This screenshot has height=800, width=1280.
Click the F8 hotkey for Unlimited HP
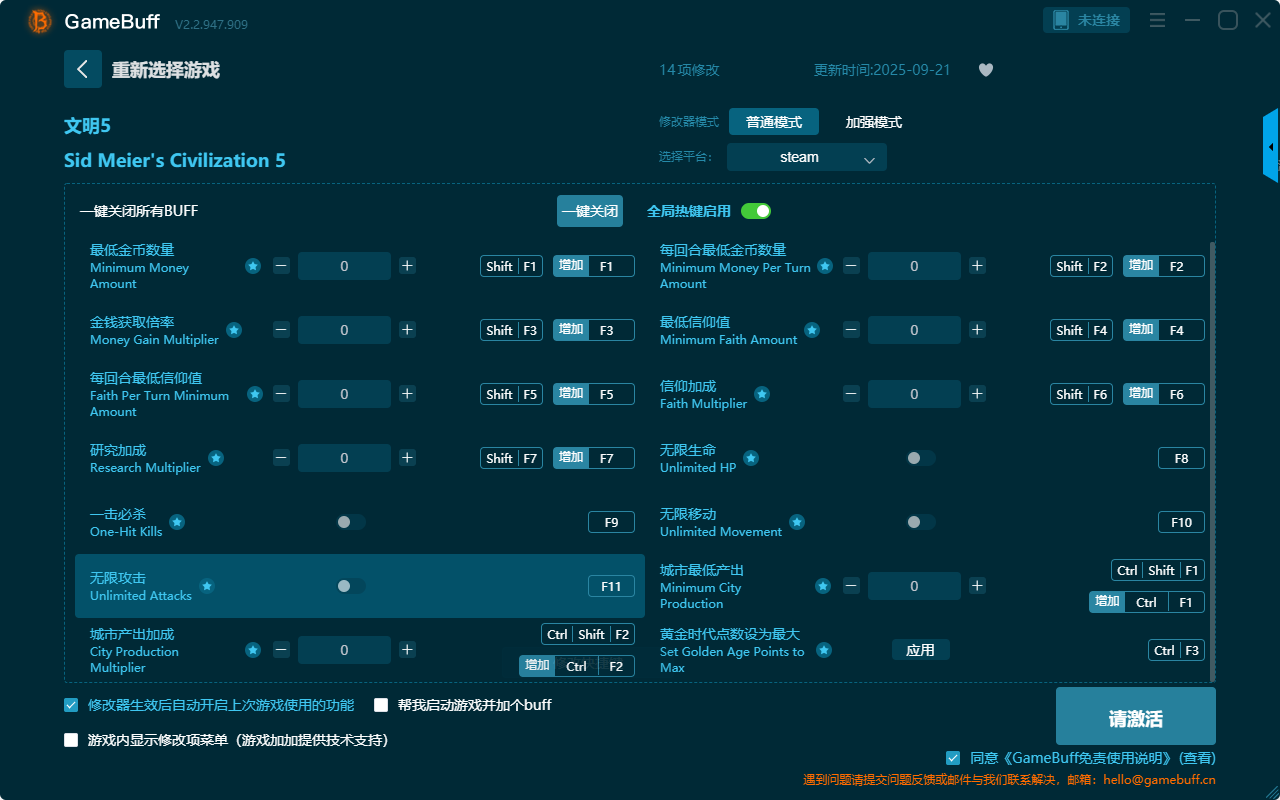(1182, 458)
